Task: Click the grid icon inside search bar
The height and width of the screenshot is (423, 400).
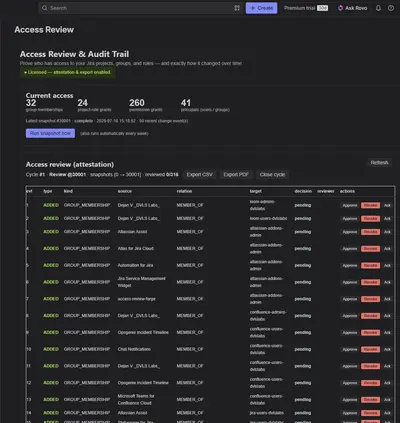Action: coord(237,8)
